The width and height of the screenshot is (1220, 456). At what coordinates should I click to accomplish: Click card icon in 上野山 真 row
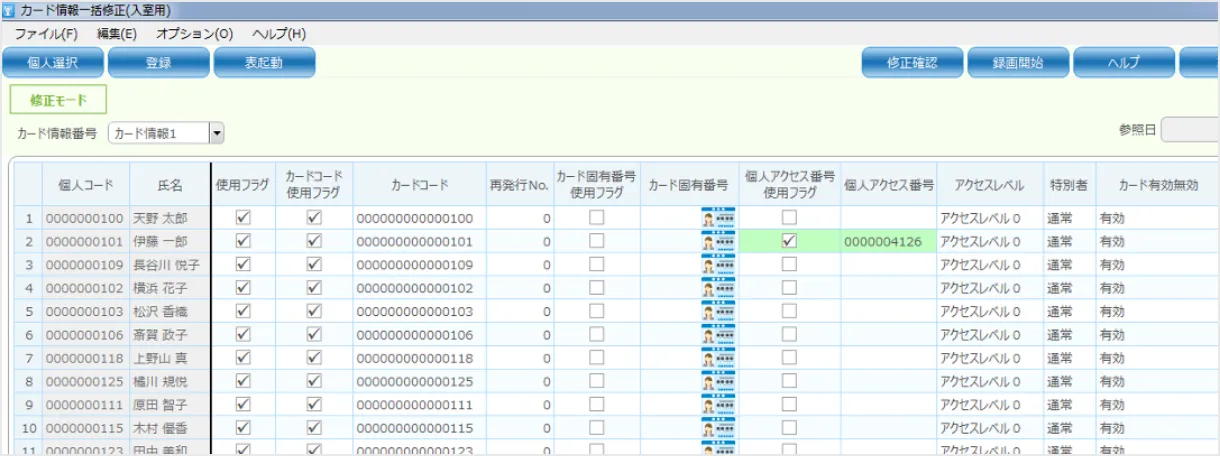coord(718,358)
